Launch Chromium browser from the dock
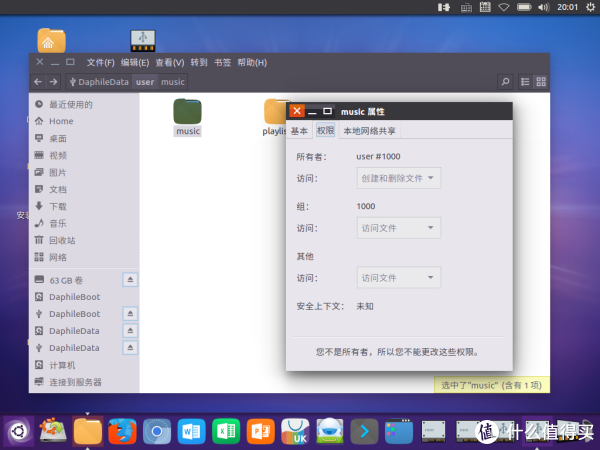Image resolution: width=600 pixels, height=450 pixels. (157, 431)
